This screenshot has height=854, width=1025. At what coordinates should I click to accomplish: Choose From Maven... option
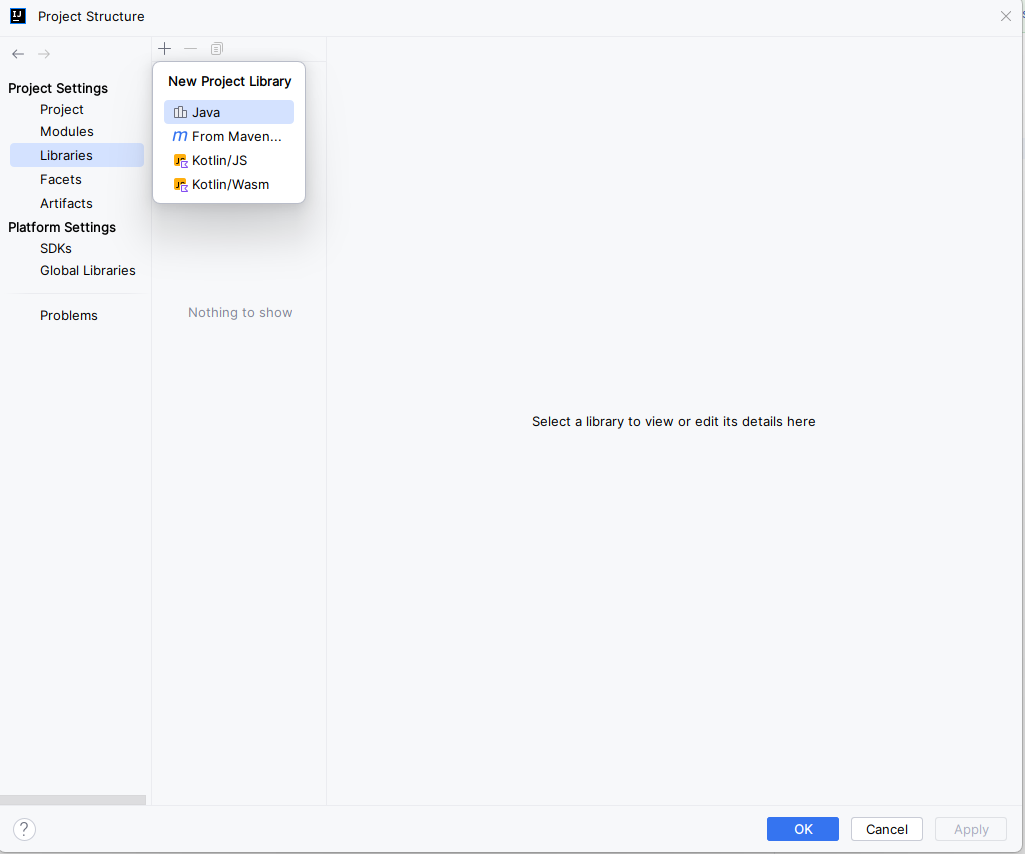pyautogui.click(x=229, y=136)
